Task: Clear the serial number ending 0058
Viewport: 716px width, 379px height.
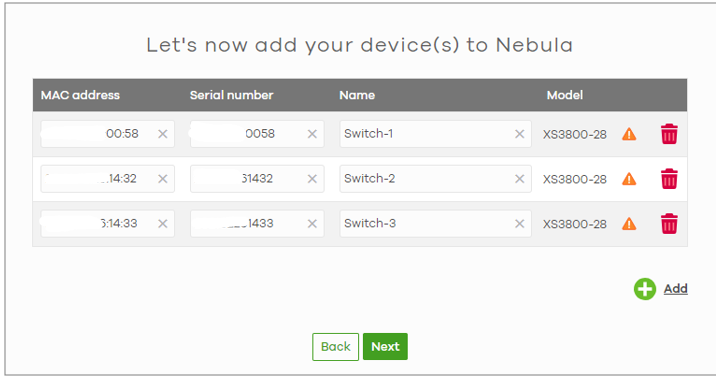Action: tap(312, 134)
